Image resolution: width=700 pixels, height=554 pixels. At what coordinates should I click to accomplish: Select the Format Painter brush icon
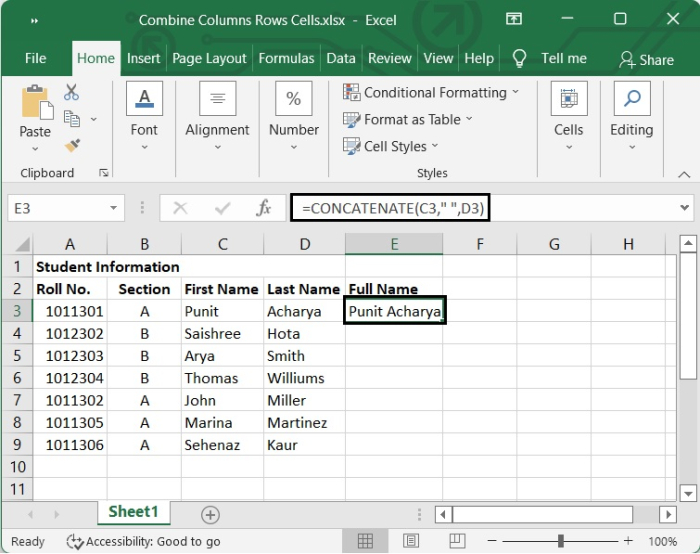coord(72,146)
